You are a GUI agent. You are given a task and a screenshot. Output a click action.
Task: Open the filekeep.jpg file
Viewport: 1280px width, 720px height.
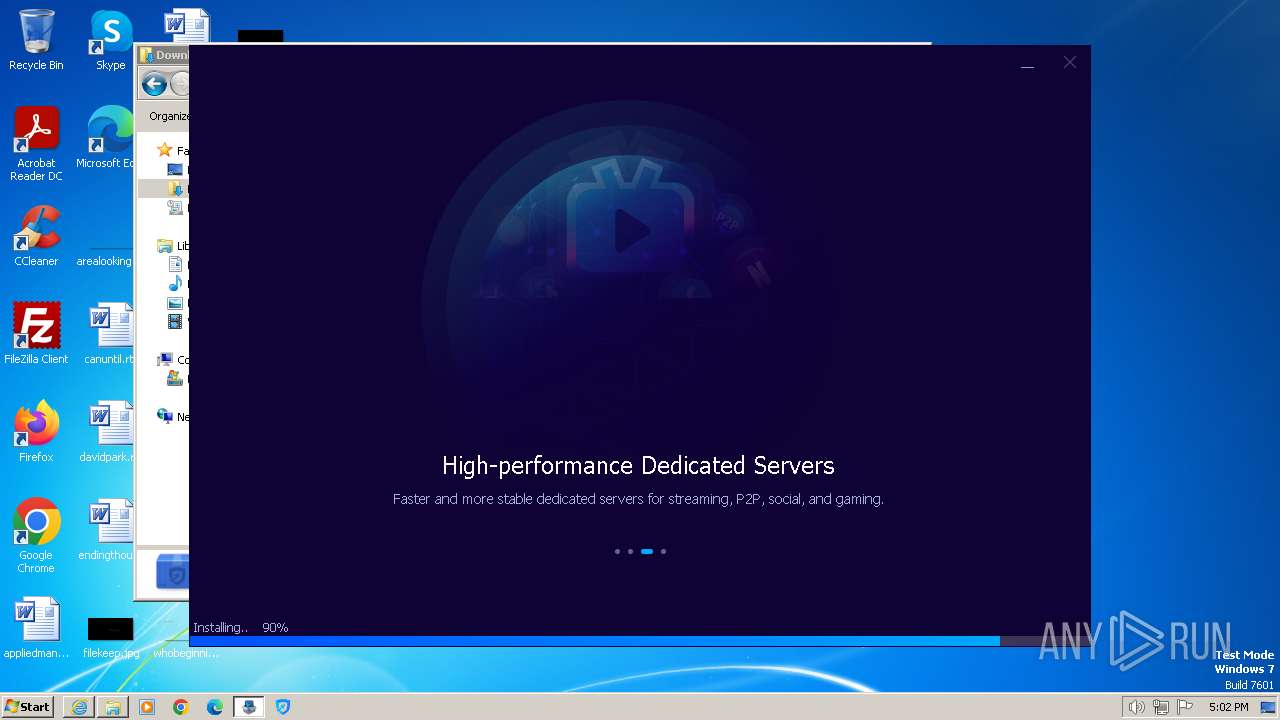(x=111, y=638)
